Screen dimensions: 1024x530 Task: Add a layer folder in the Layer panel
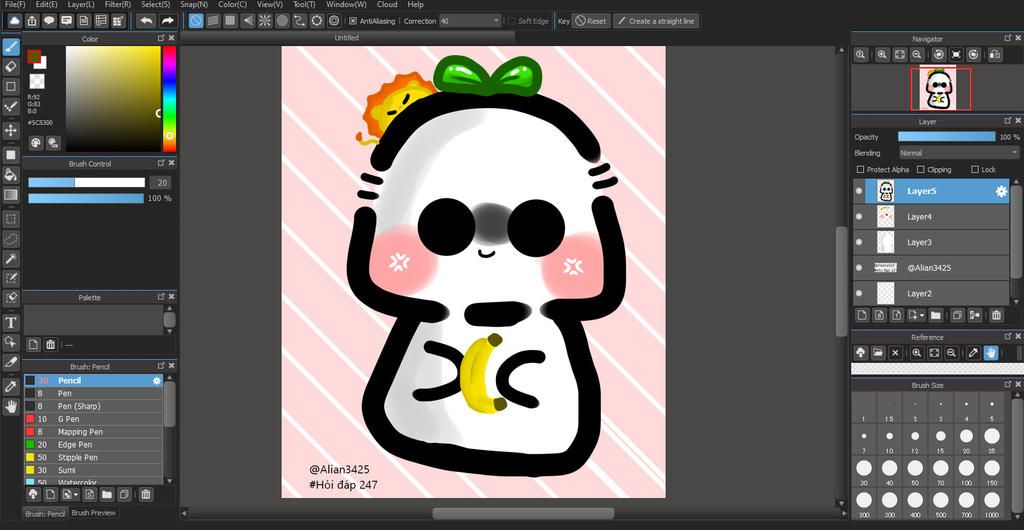[x=936, y=315]
